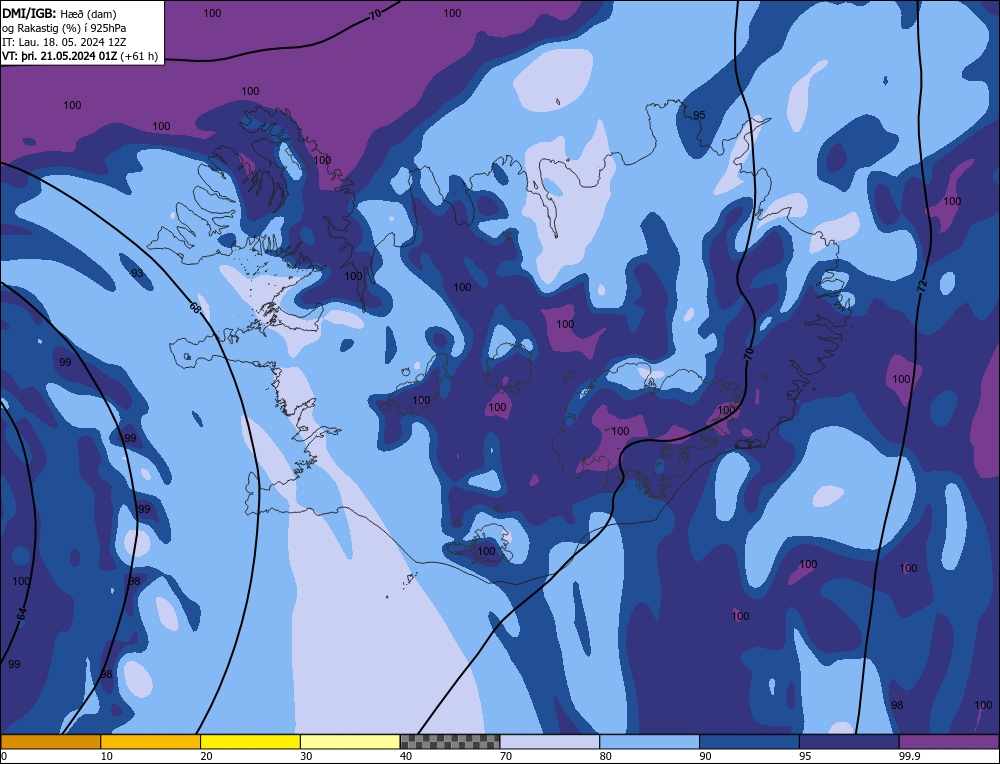Click the '93' humidity value on map
This screenshot has height=764, width=1000.
(x=137, y=274)
